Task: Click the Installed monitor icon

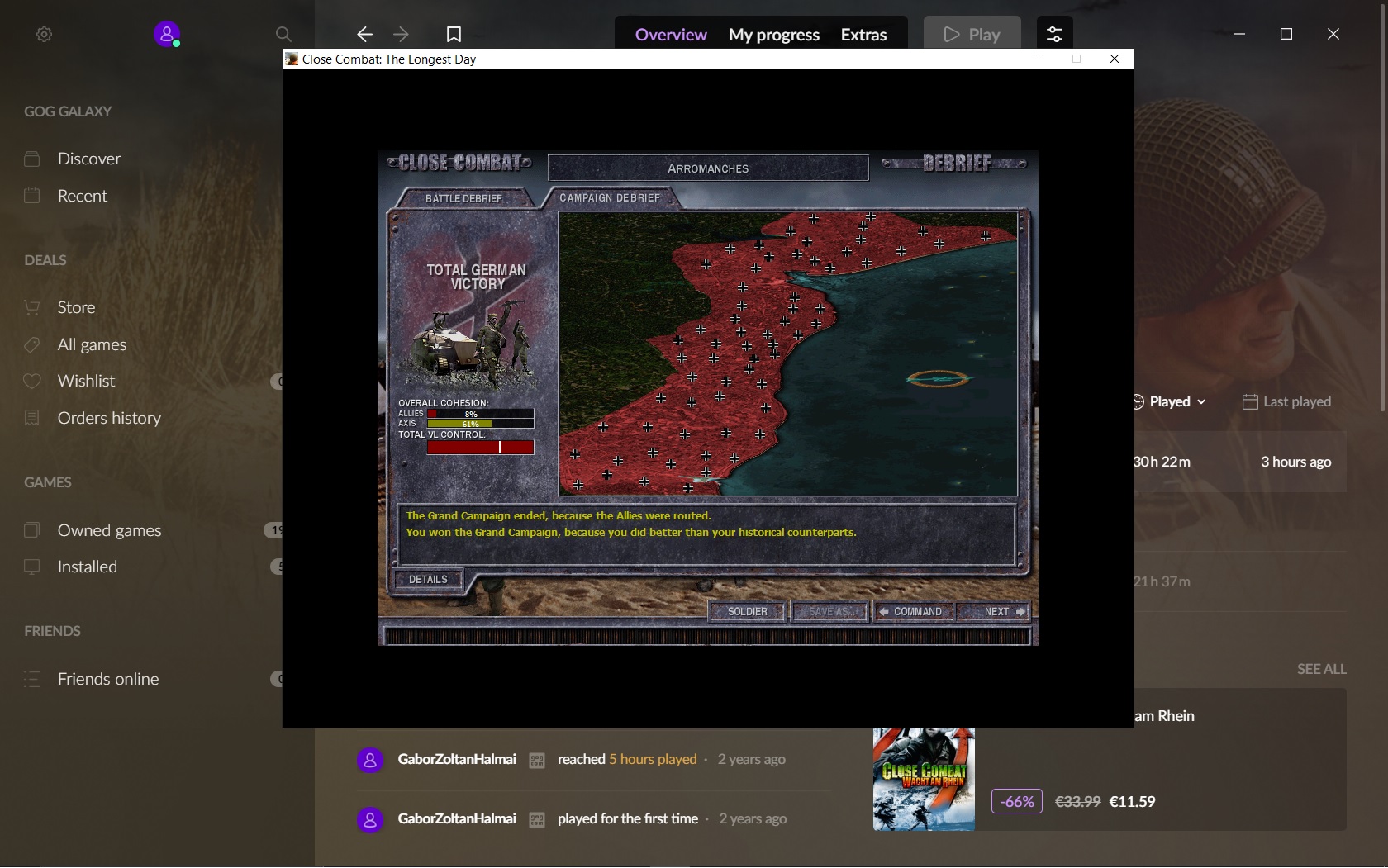Action: pyautogui.click(x=32, y=567)
